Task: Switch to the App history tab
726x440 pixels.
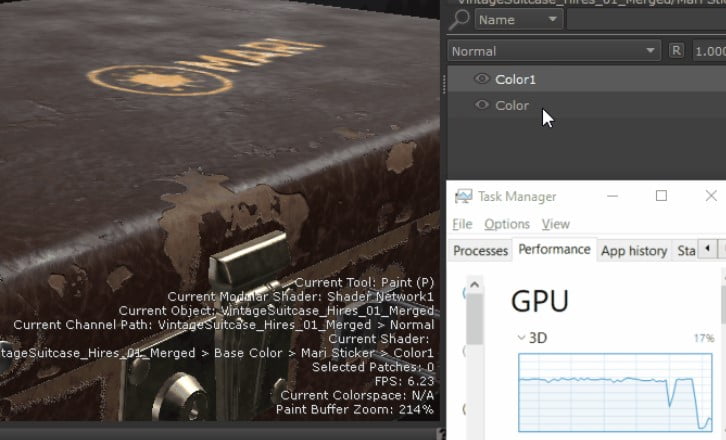Action: pyautogui.click(x=633, y=250)
